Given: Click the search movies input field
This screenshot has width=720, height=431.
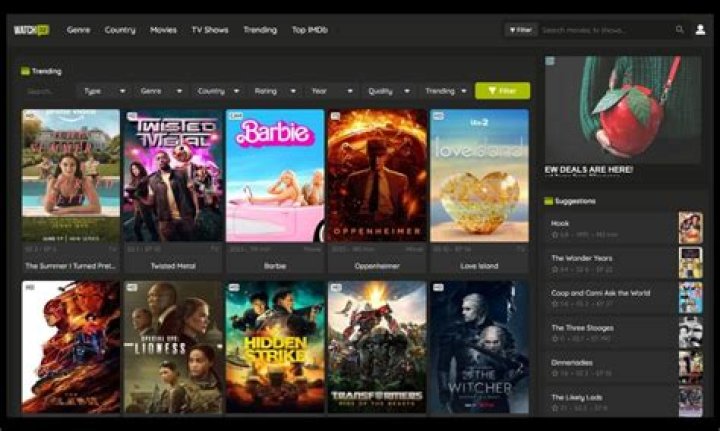Looking at the screenshot, I should [605, 30].
